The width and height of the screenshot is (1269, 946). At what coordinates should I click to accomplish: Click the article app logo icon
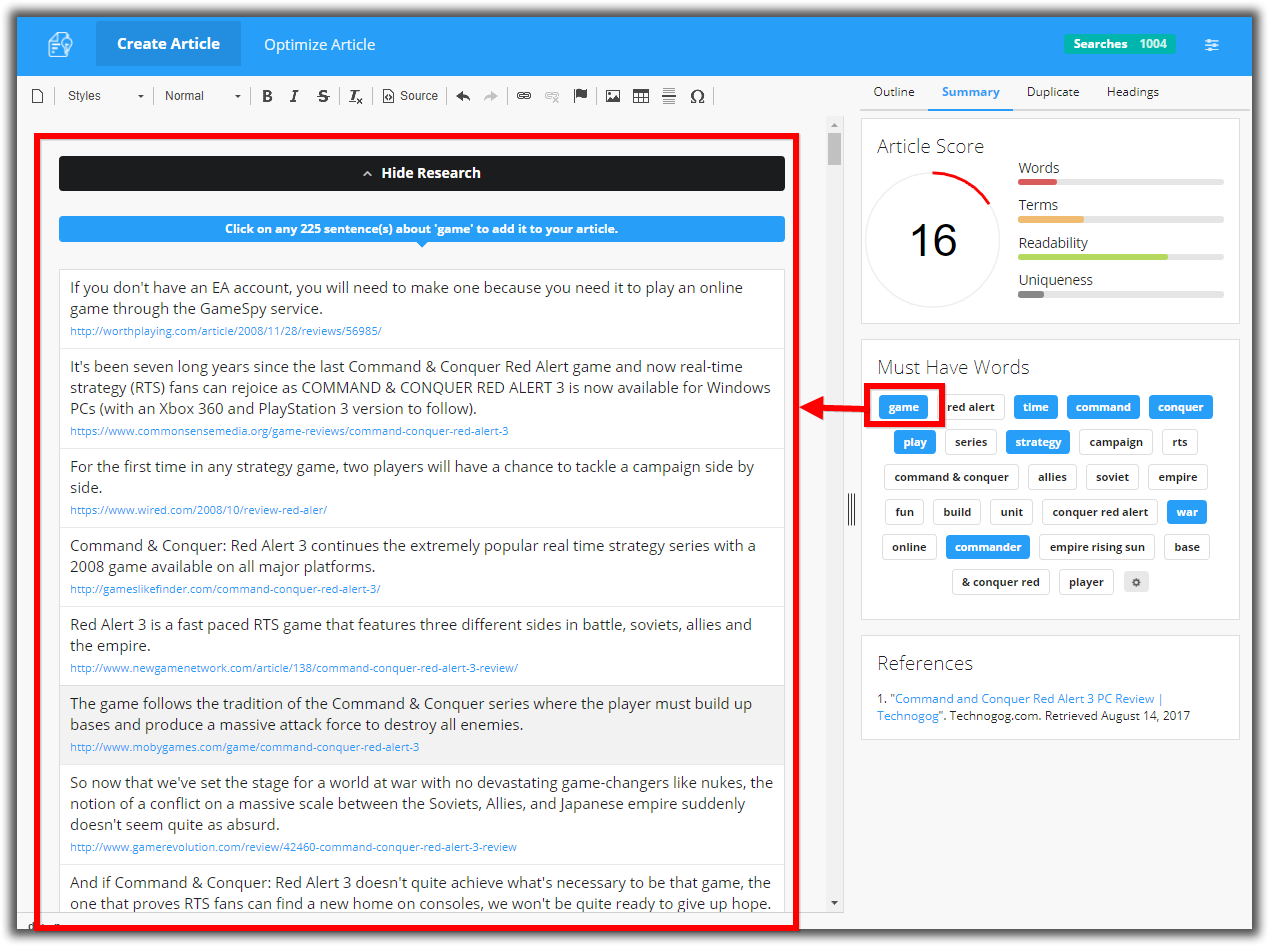click(60, 44)
